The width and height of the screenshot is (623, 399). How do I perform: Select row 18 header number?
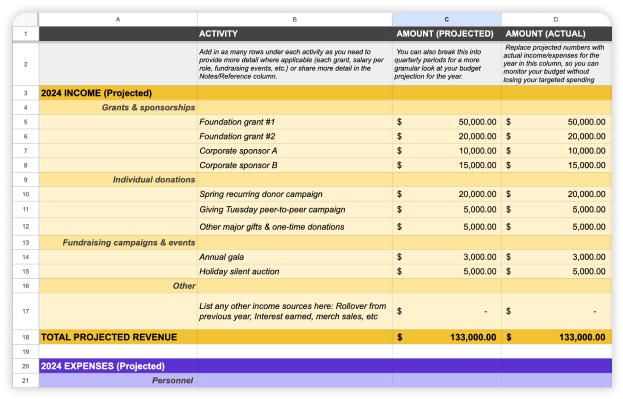coord(26,337)
